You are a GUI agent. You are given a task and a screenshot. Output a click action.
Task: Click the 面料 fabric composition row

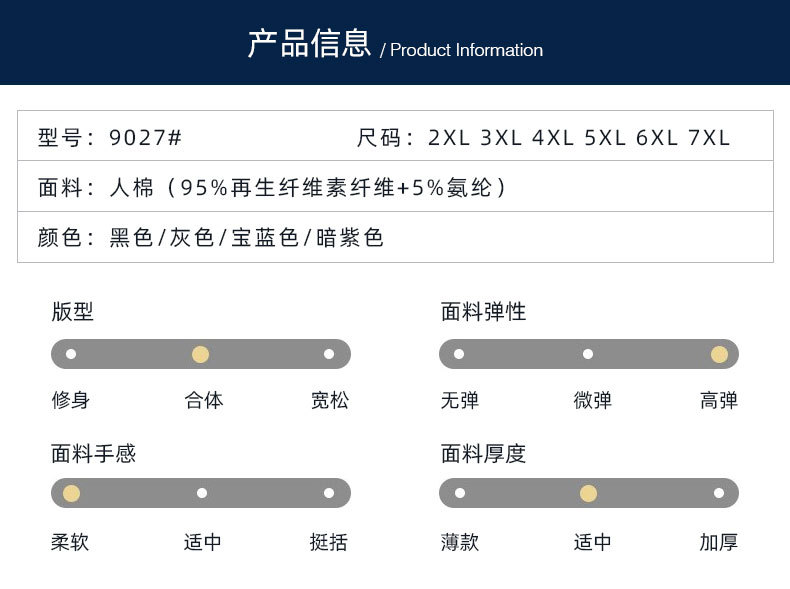click(x=396, y=186)
